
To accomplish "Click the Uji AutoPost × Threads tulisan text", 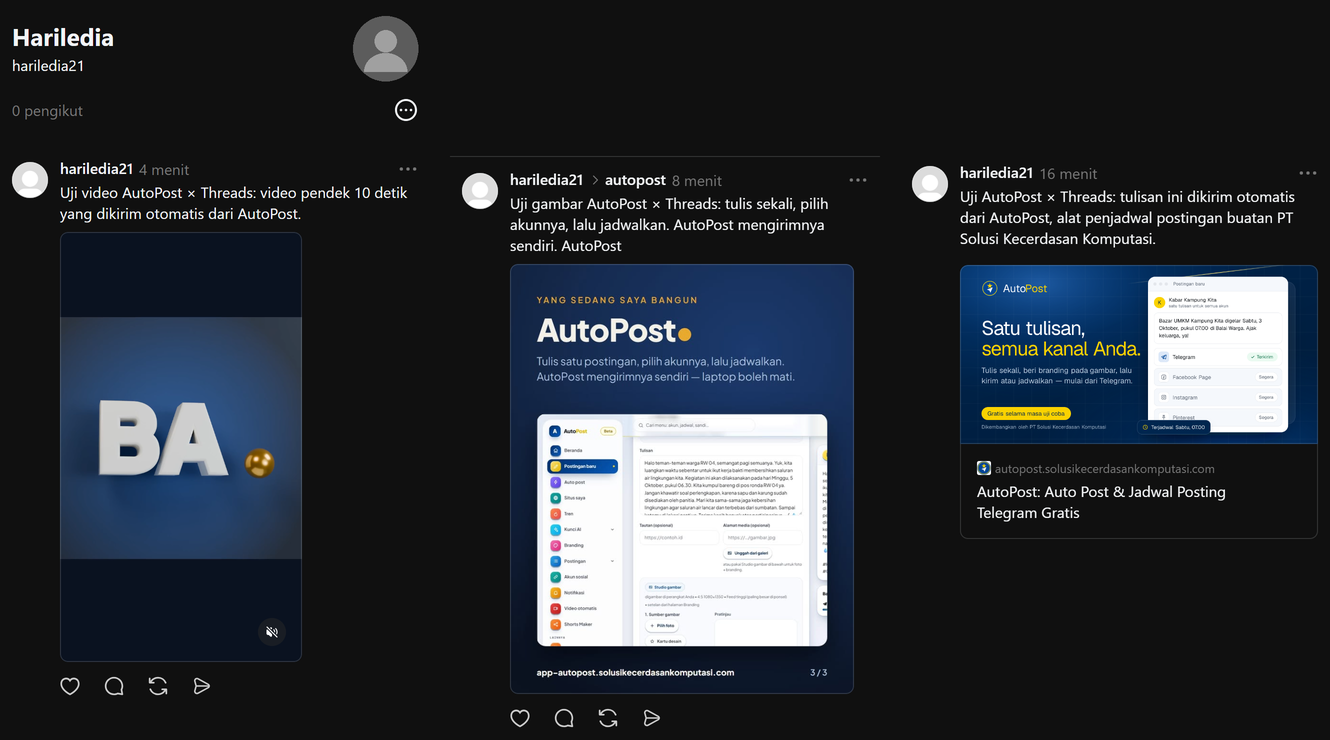I will [1127, 218].
